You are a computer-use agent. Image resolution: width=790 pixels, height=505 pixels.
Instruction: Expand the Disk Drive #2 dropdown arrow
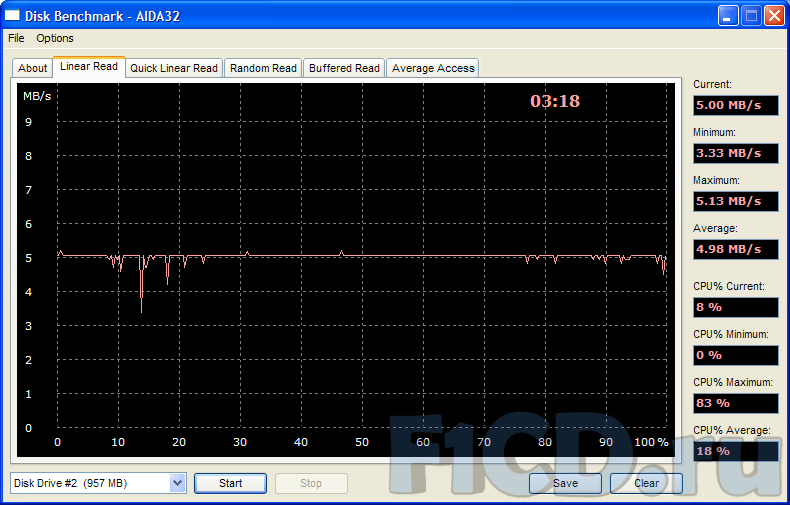click(x=177, y=483)
